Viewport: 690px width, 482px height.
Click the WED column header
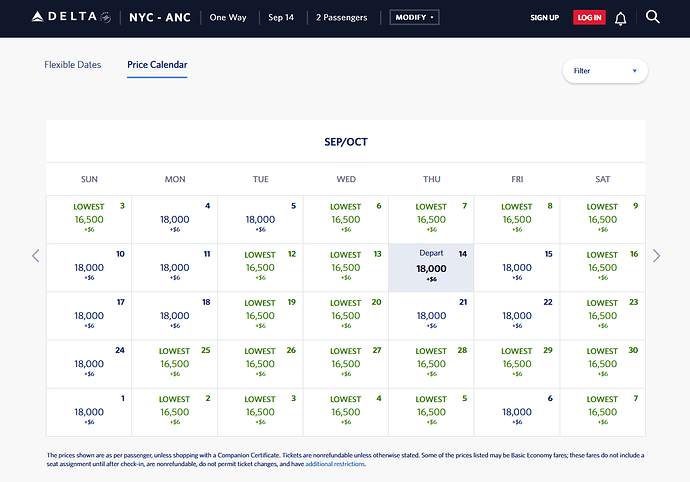coord(346,179)
